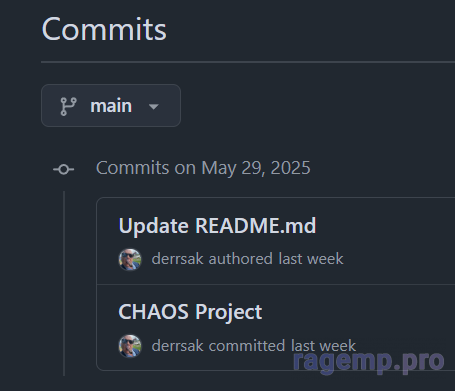Open the main branch selector dropdown
This screenshot has height=391, width=455.
coord(111,106)
